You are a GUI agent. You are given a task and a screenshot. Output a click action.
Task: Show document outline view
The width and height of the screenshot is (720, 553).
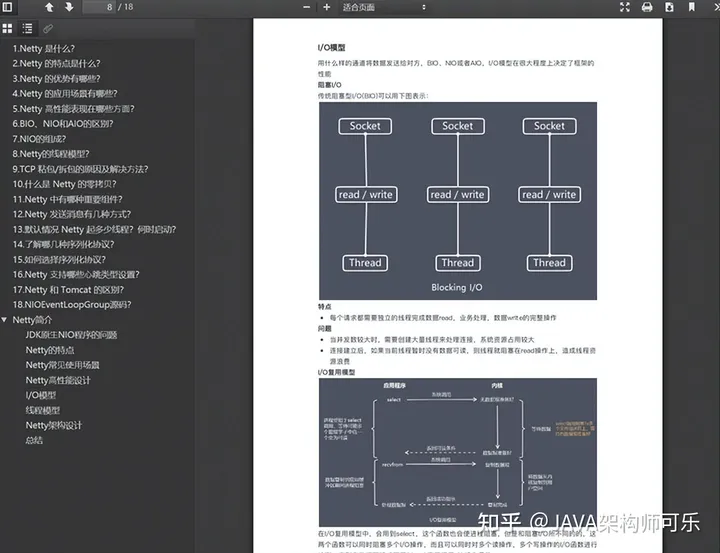(28, 28)
